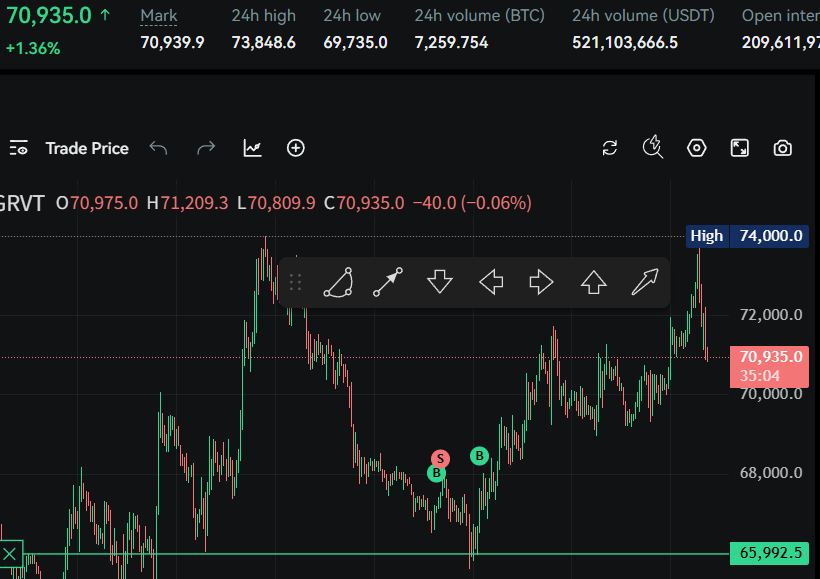This screenshot has width=820, height=579.
Task: Undo the last chart action
Action: click(x=158, y=149)
